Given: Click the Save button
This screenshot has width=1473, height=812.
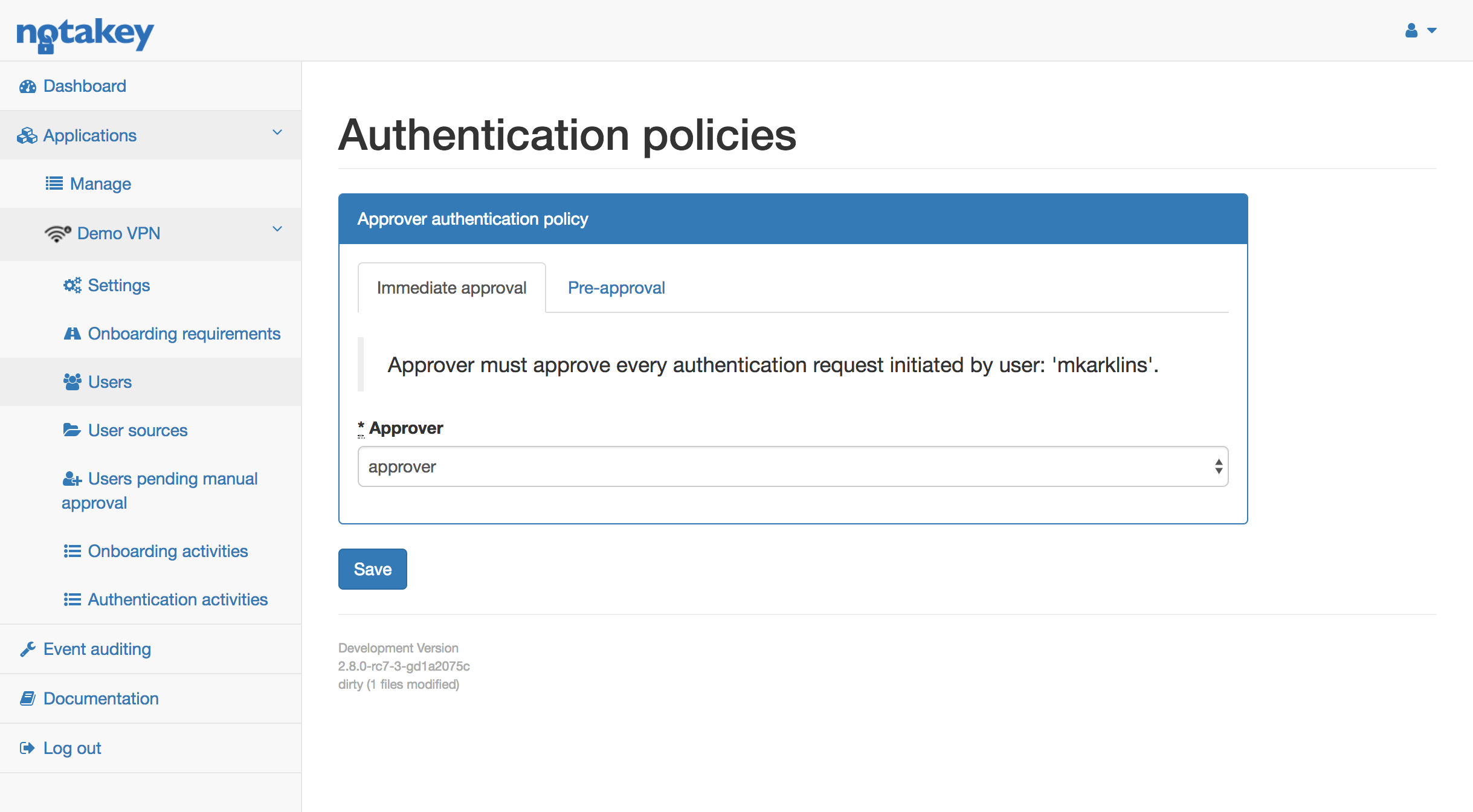Looking at the screenshot, I should tap(372, 569).
